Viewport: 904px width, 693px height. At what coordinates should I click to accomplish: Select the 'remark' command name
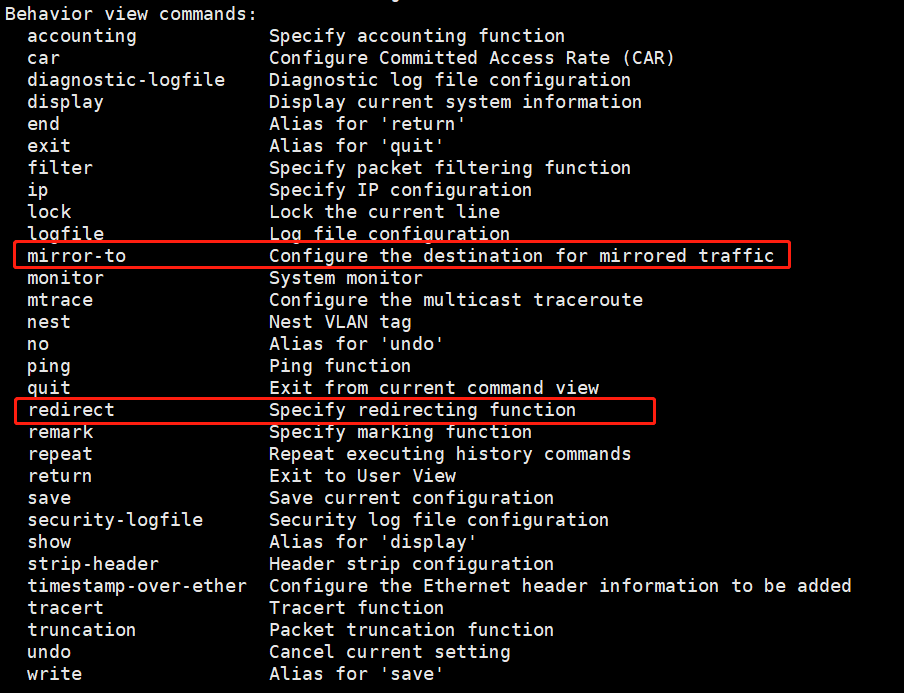point(60,432)
